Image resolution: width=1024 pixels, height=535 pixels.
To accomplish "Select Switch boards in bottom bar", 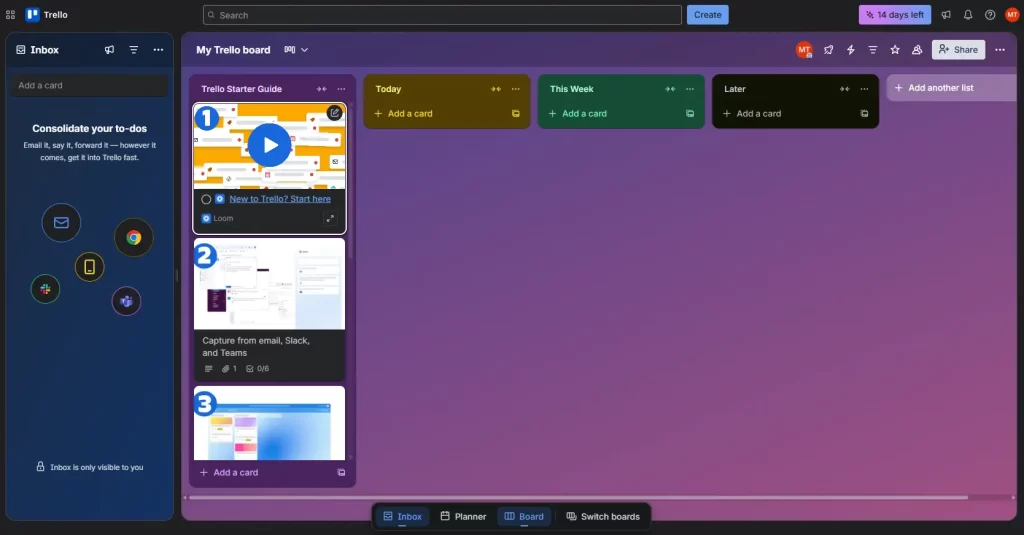I will tap(602, 517).
